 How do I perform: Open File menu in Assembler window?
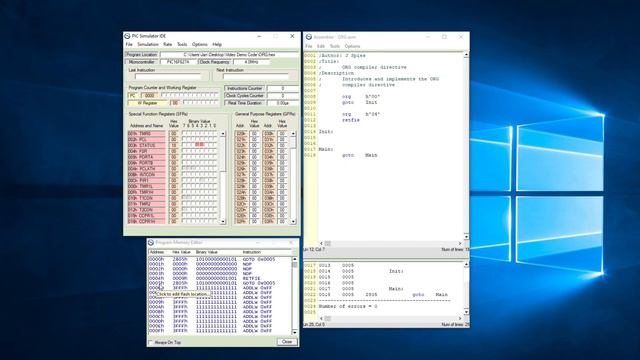(x=309, y=46)
